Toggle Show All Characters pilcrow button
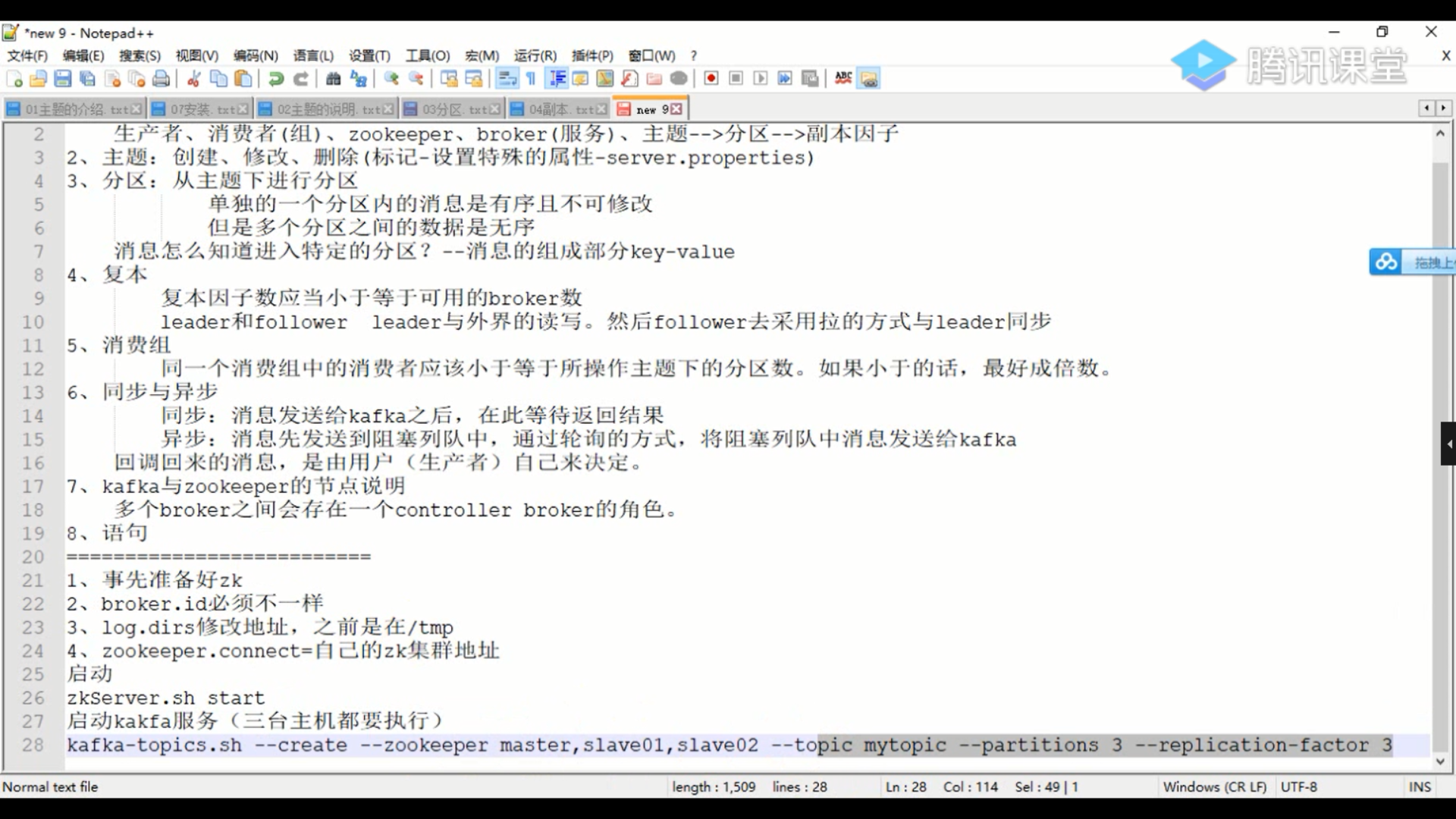This screenshot has width=1456, height=819. click(531, 79)
